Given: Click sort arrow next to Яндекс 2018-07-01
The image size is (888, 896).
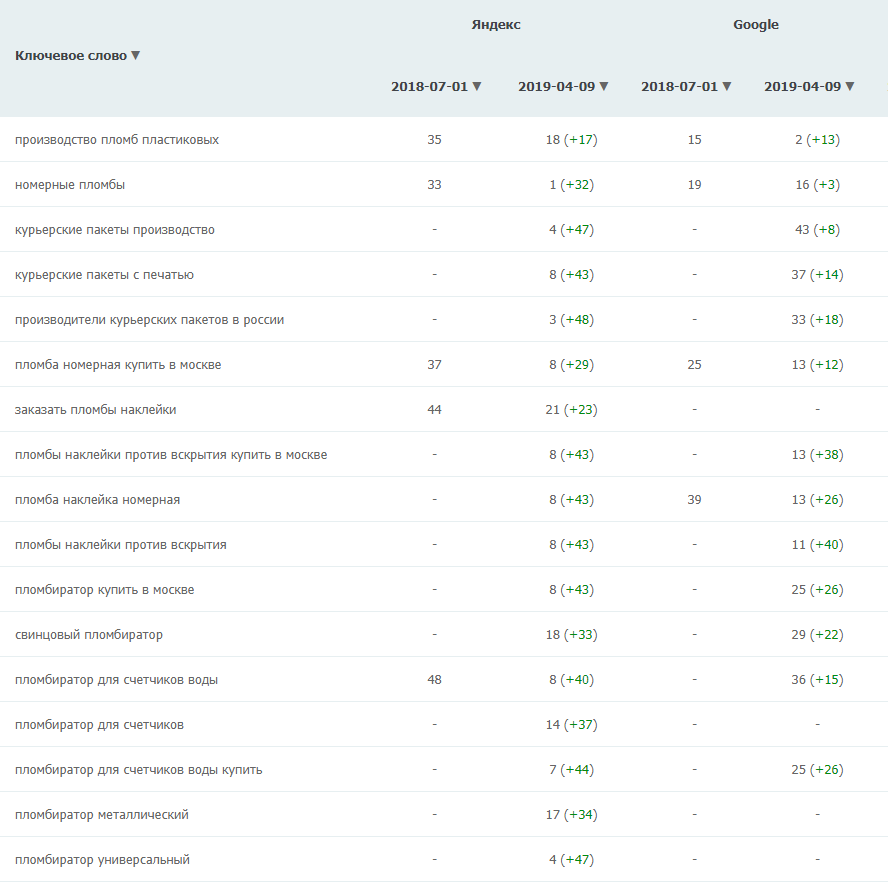Looking at the screenshot, I should pos(477,87).
